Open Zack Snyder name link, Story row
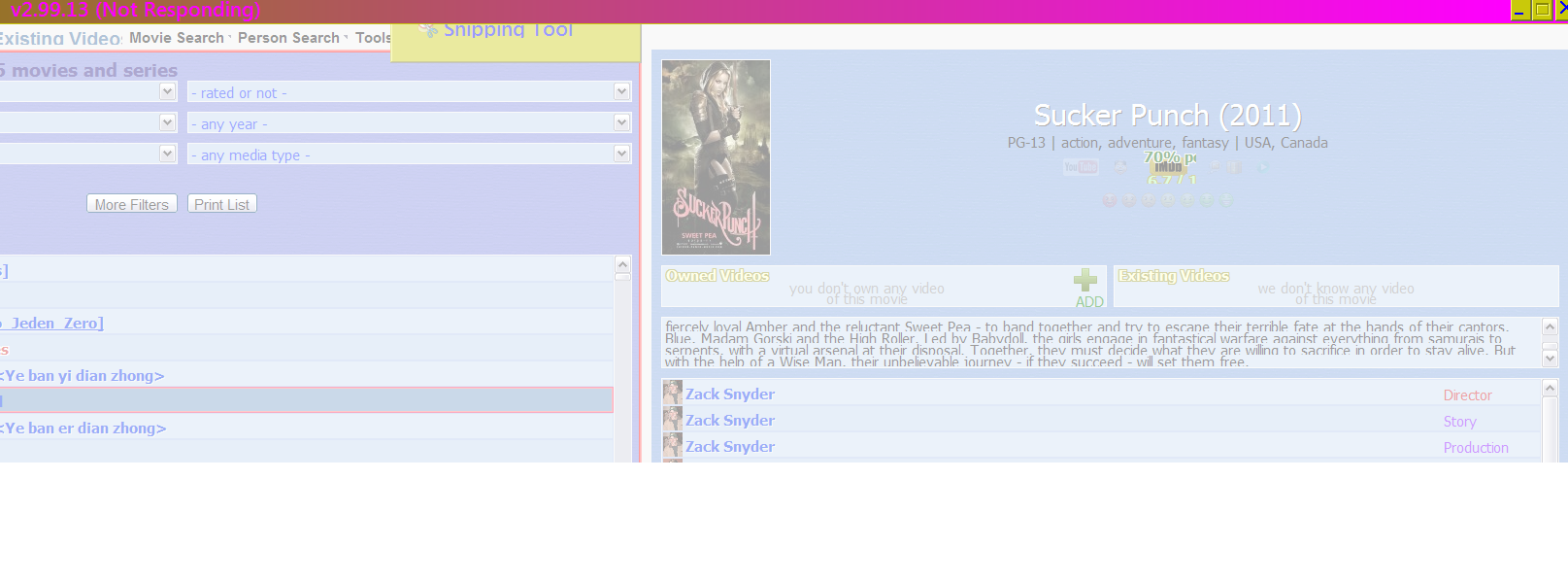Viewport: 1568px width, 583px height. pos(730,420)
